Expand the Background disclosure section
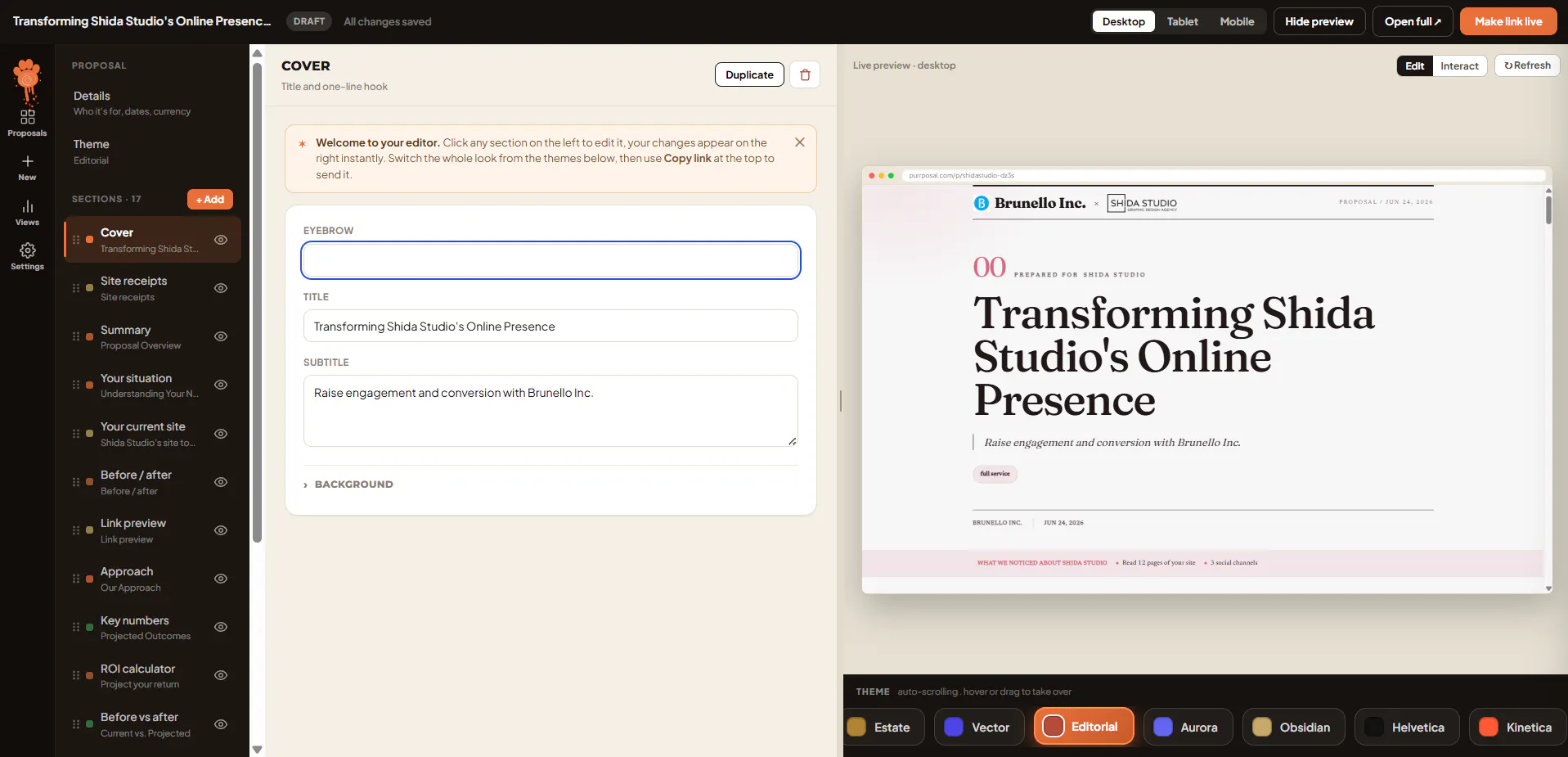This screenshot has height=757, width=1568. [x=348, y=484]
